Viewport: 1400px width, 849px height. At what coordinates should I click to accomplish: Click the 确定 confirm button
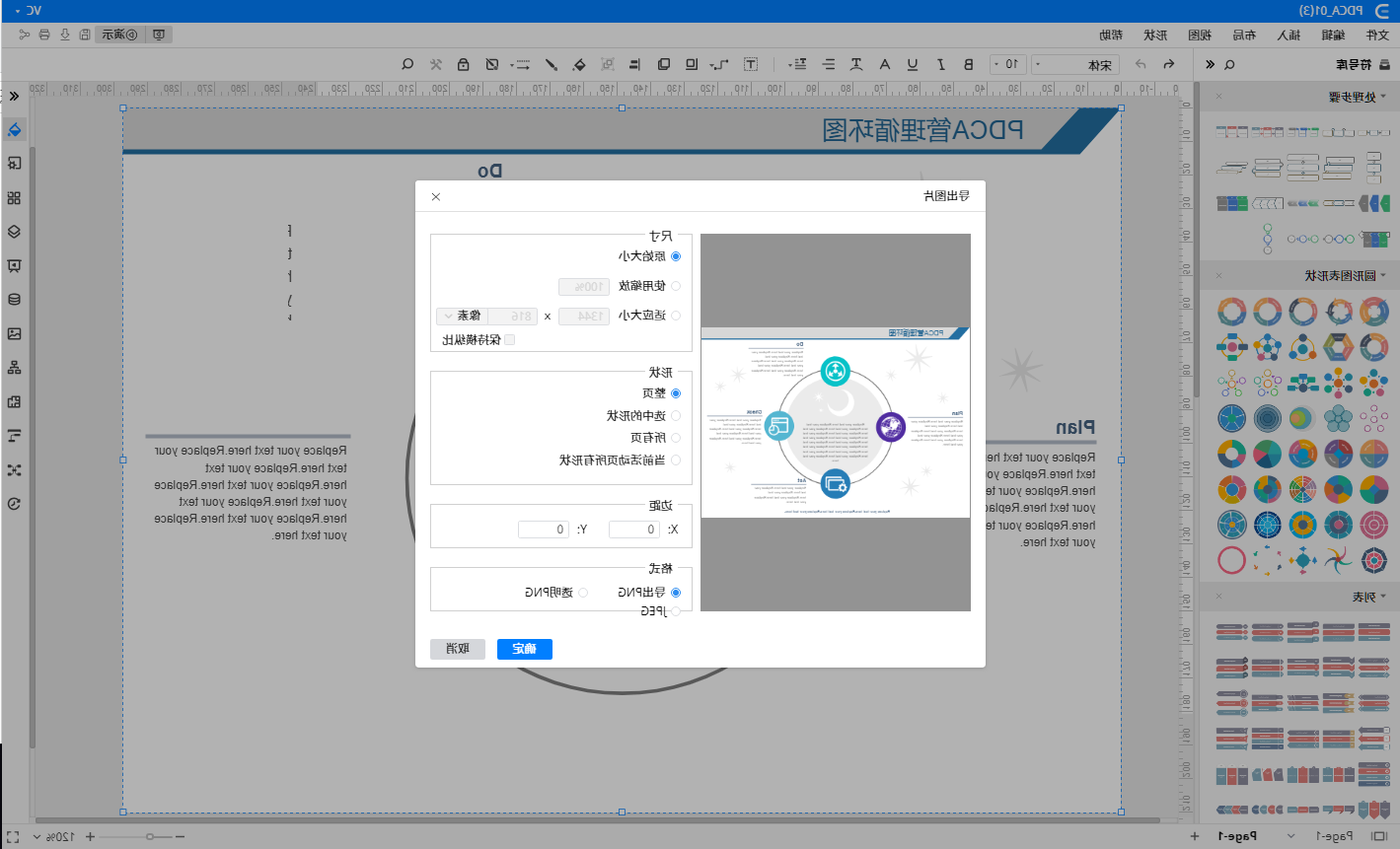525,649
